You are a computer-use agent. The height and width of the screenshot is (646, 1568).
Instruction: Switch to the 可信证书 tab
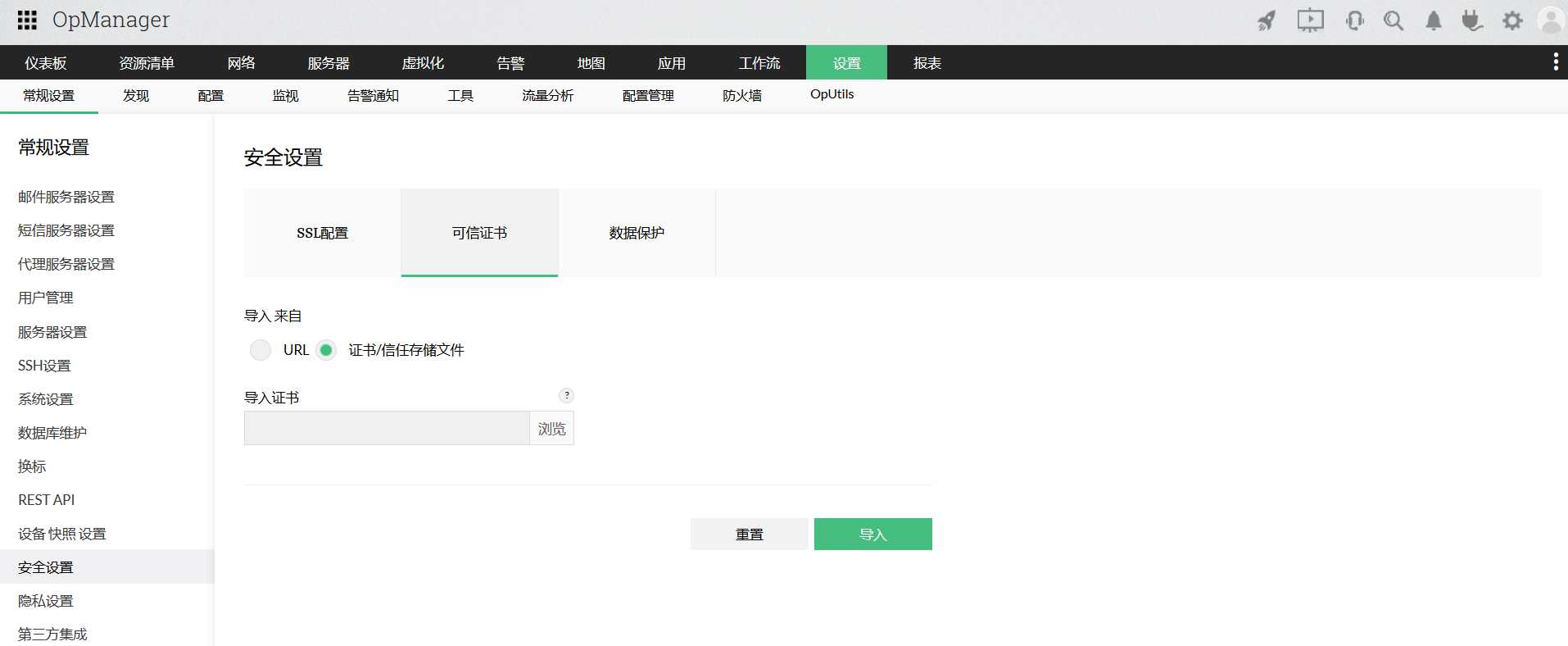(479, 233)
